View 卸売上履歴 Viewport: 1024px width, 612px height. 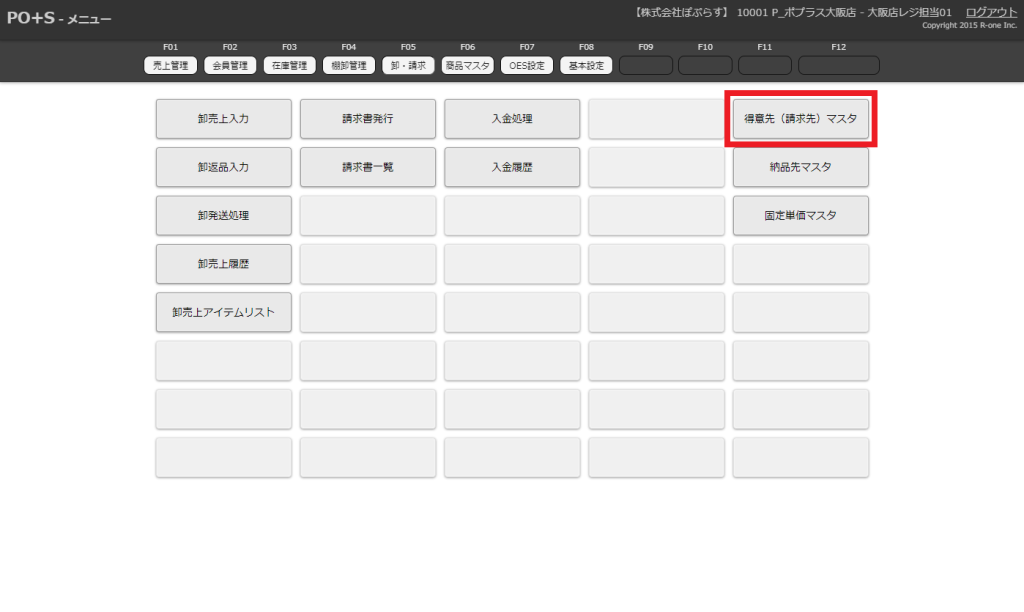223,264
